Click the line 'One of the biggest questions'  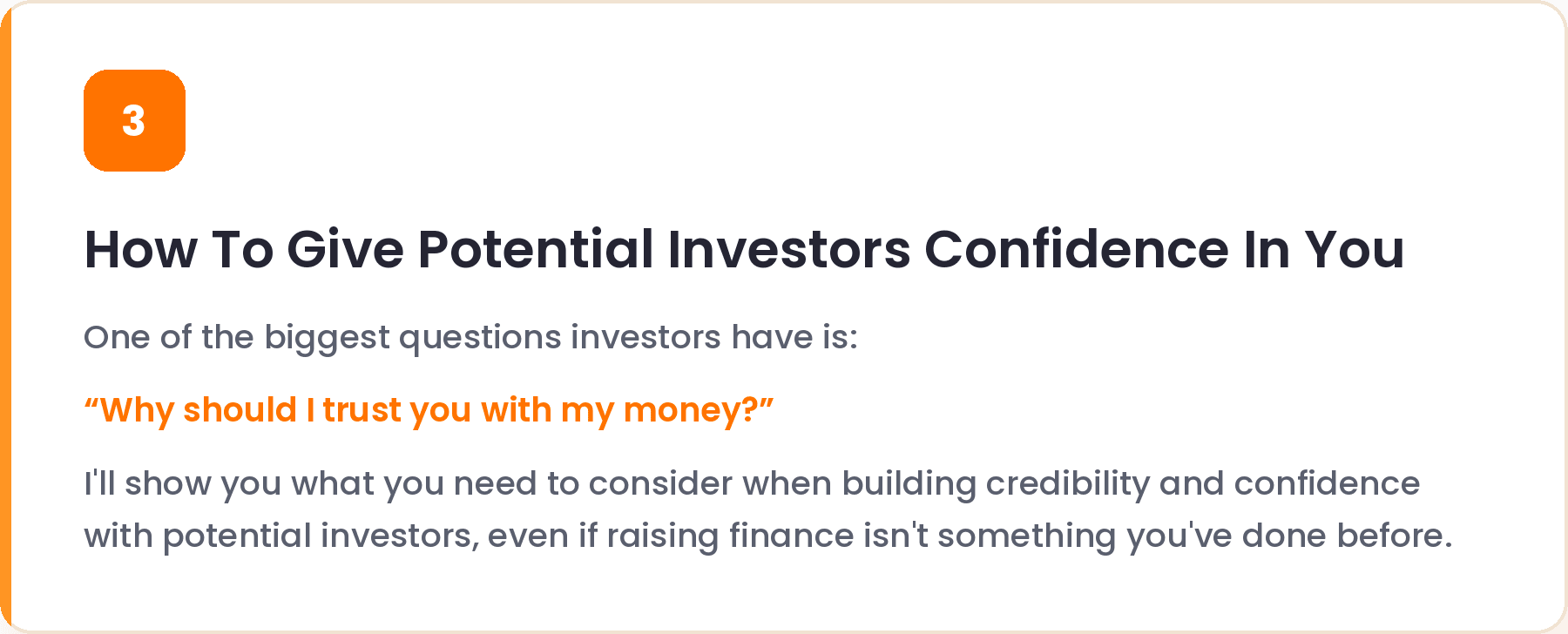coord(470,338)
